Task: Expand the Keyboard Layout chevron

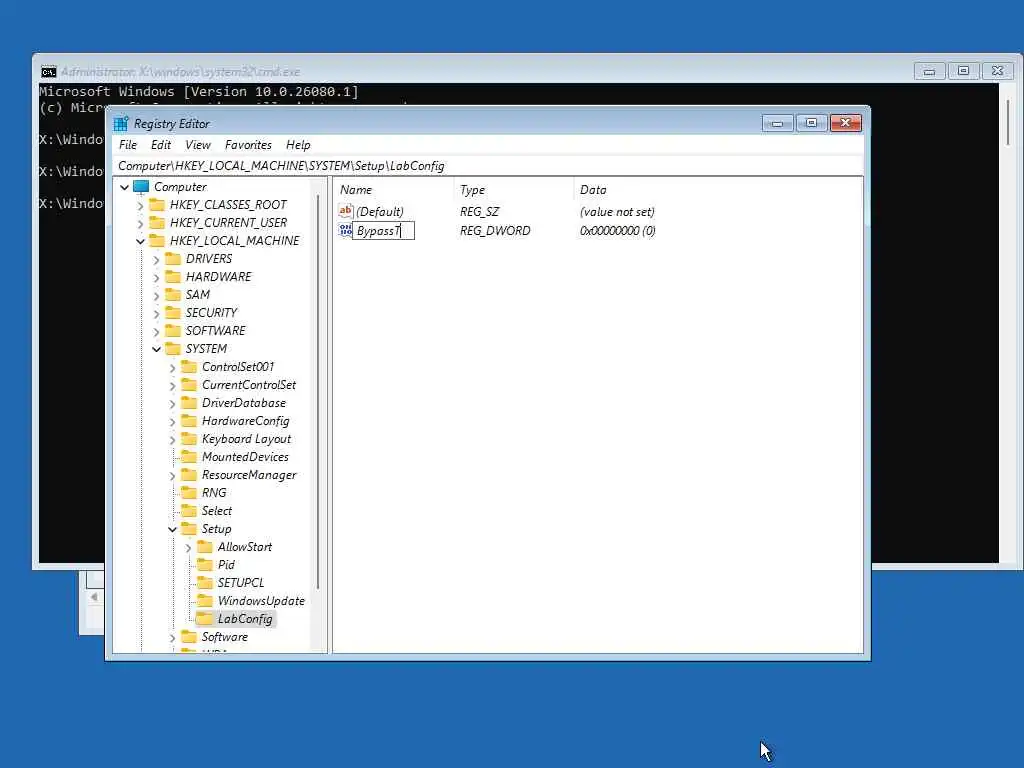Action: (x=172, y=440)
